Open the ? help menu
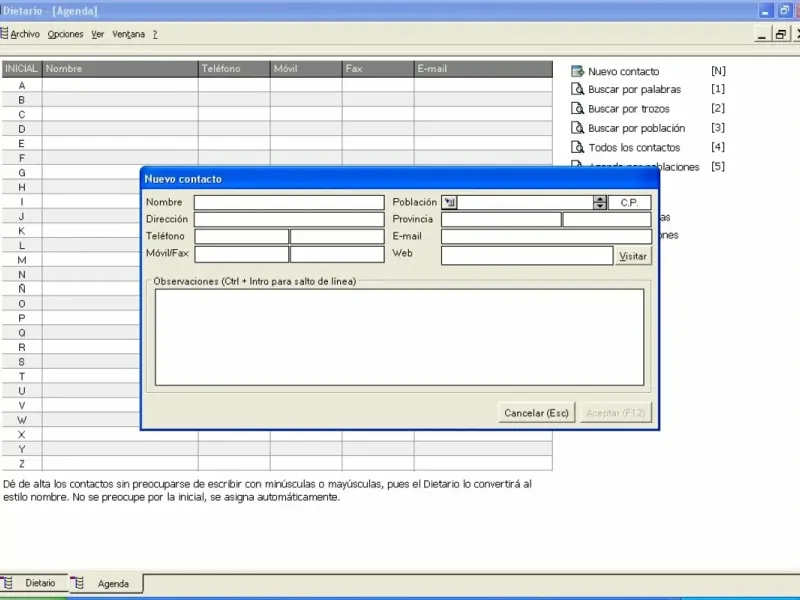The width and height of the screenshot is (800, 600). click(155, 34)
